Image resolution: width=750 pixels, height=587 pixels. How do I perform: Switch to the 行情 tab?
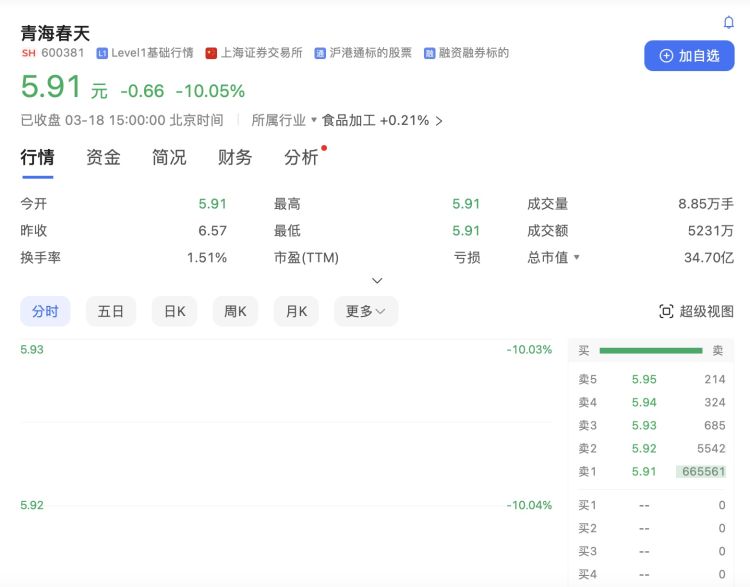click(37, 157)
